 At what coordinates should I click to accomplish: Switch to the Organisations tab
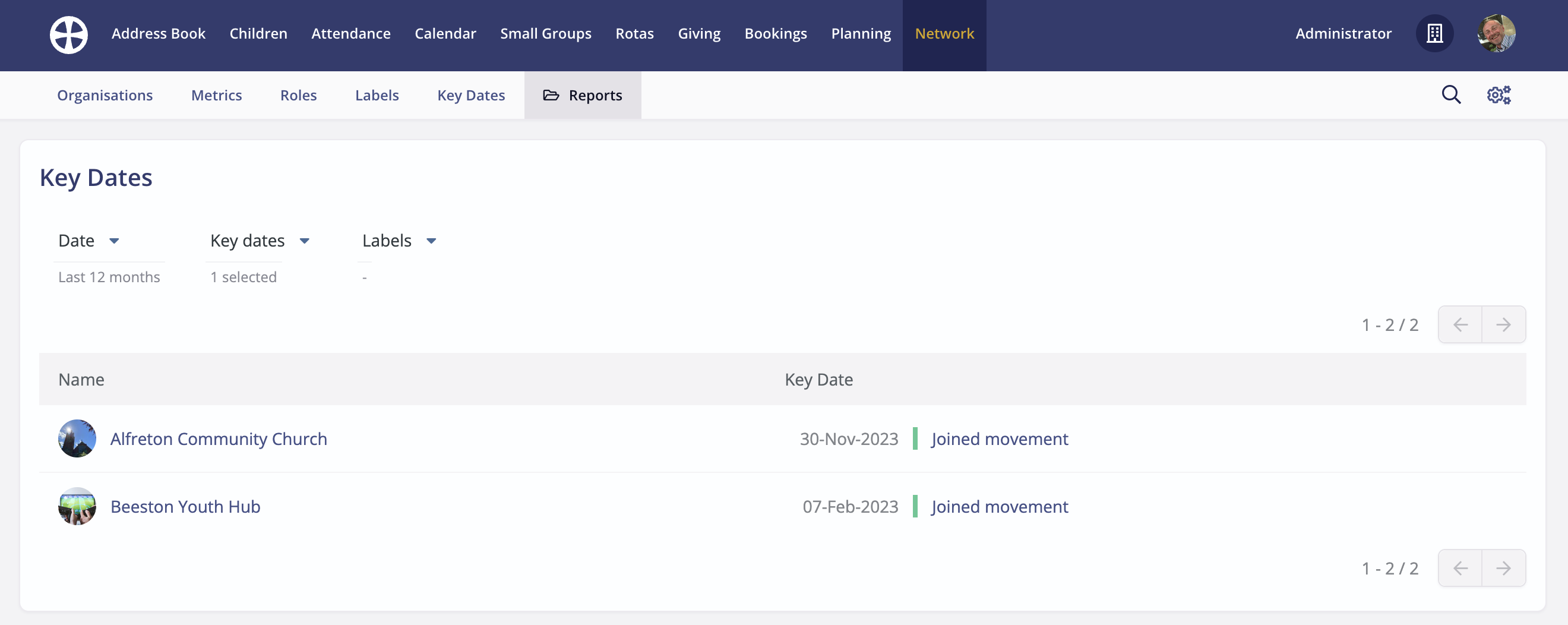[105, 95]
